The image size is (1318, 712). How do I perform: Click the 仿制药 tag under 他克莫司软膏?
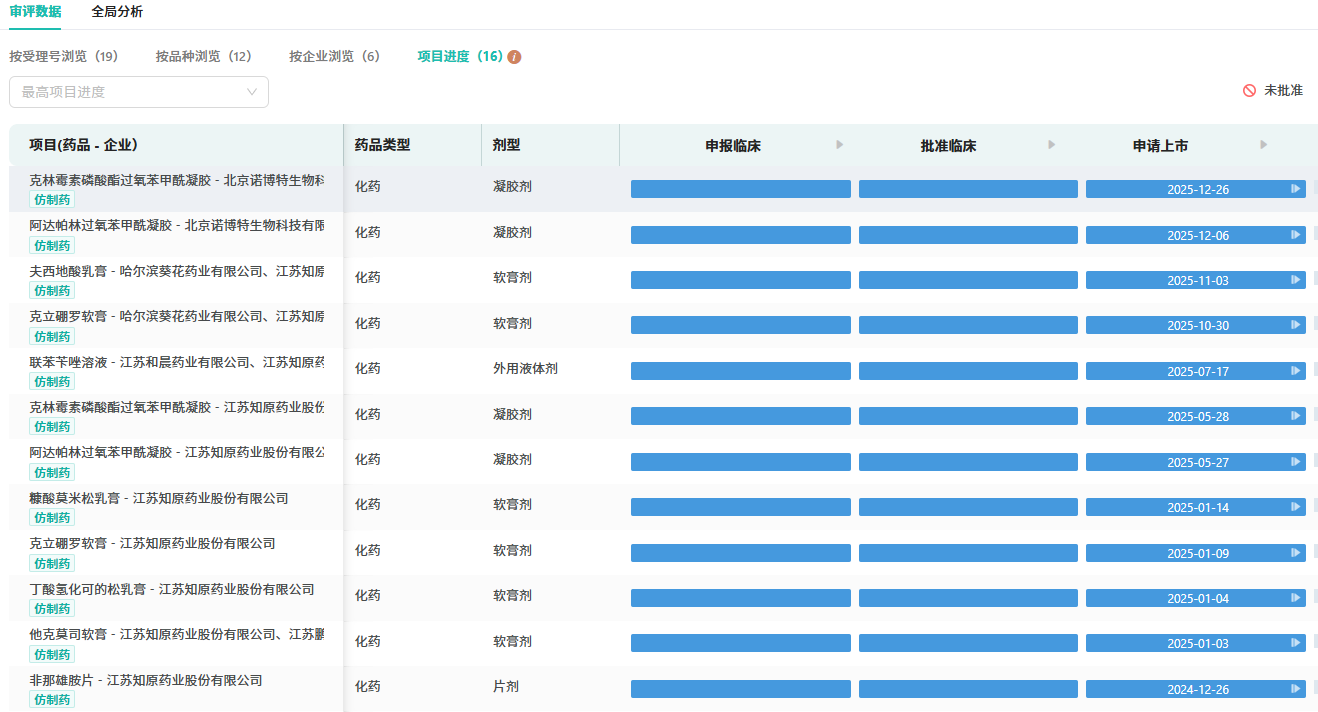[52, 654]
